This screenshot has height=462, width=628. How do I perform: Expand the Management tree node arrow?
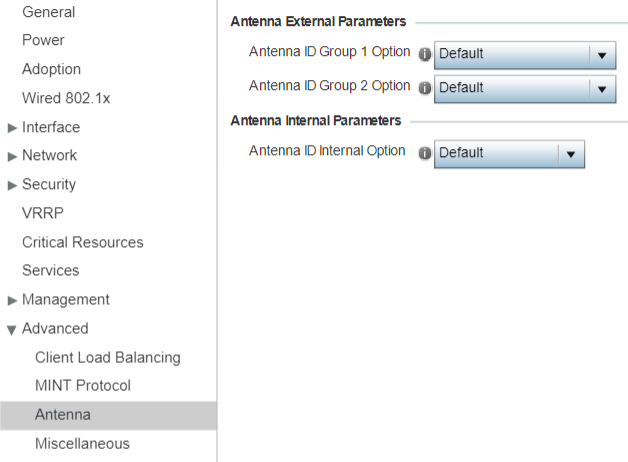click(x=12, y=300)
